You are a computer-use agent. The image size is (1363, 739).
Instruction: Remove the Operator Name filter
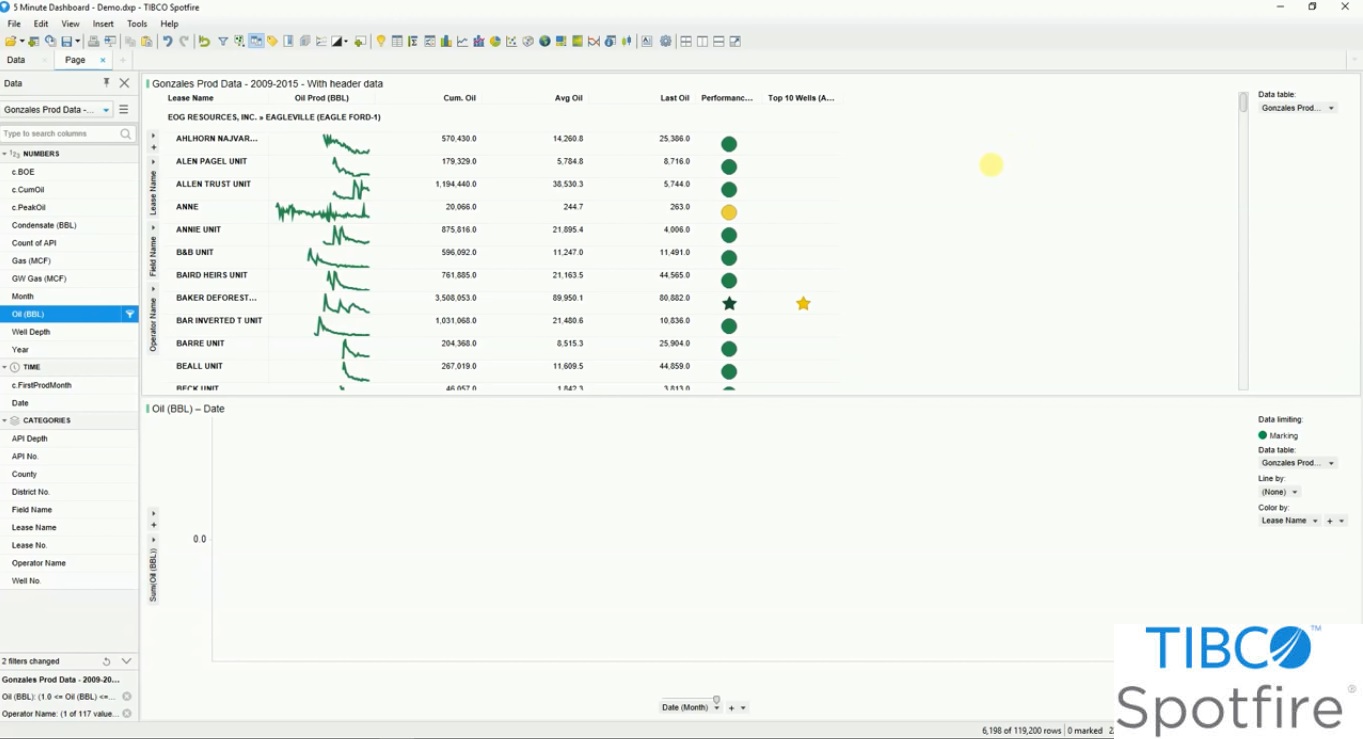(127, 714)
